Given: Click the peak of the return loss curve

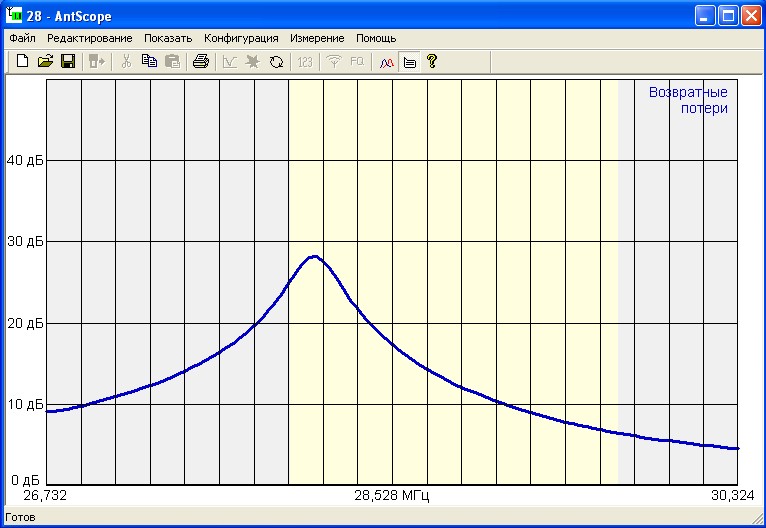Looking at the screenshot, I should 314,257.
